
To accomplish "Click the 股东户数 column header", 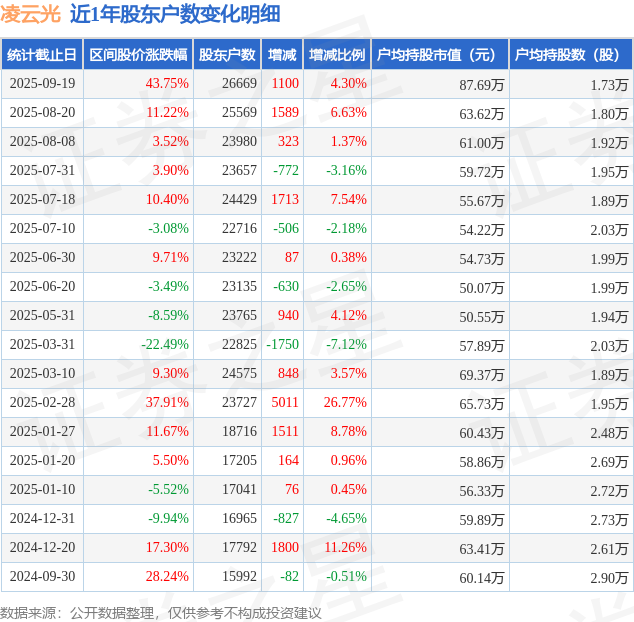I will [x=227, y=55].
